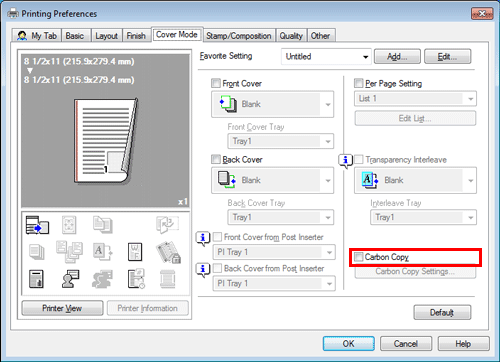This screenshot has height=362, width=500.
Task: Click info icon beside Back Cover from Post Inserter
Action: [203, 270]
